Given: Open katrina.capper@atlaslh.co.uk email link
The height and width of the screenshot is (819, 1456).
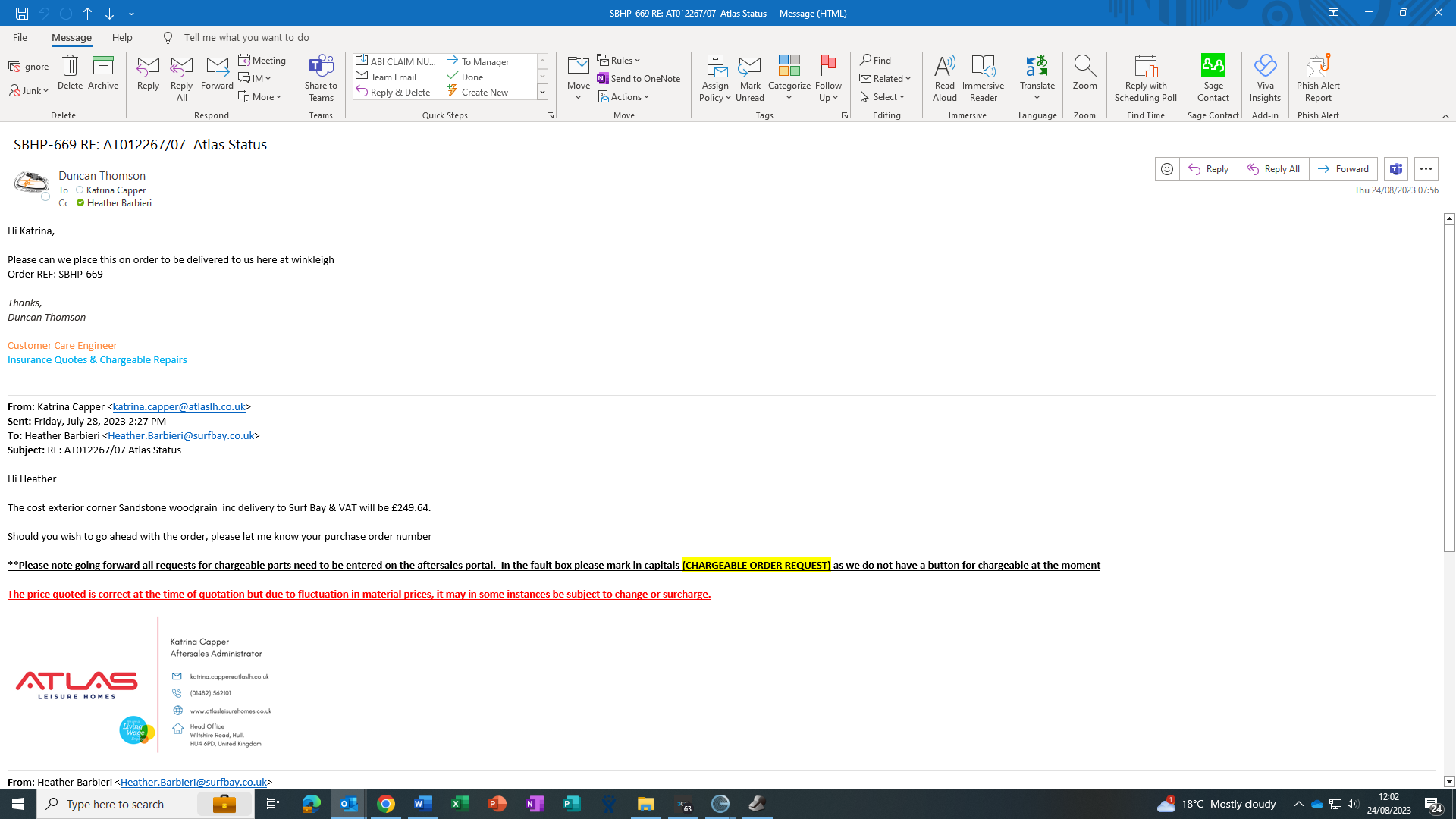Looking at the screenshot, I should pos(179,406).
